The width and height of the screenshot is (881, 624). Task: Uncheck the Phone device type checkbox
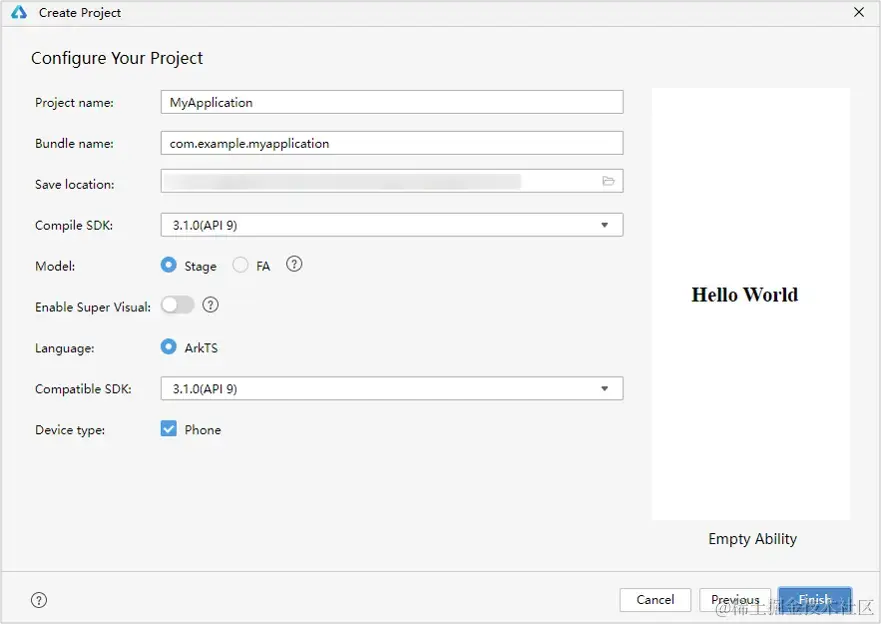coord(169,429)
